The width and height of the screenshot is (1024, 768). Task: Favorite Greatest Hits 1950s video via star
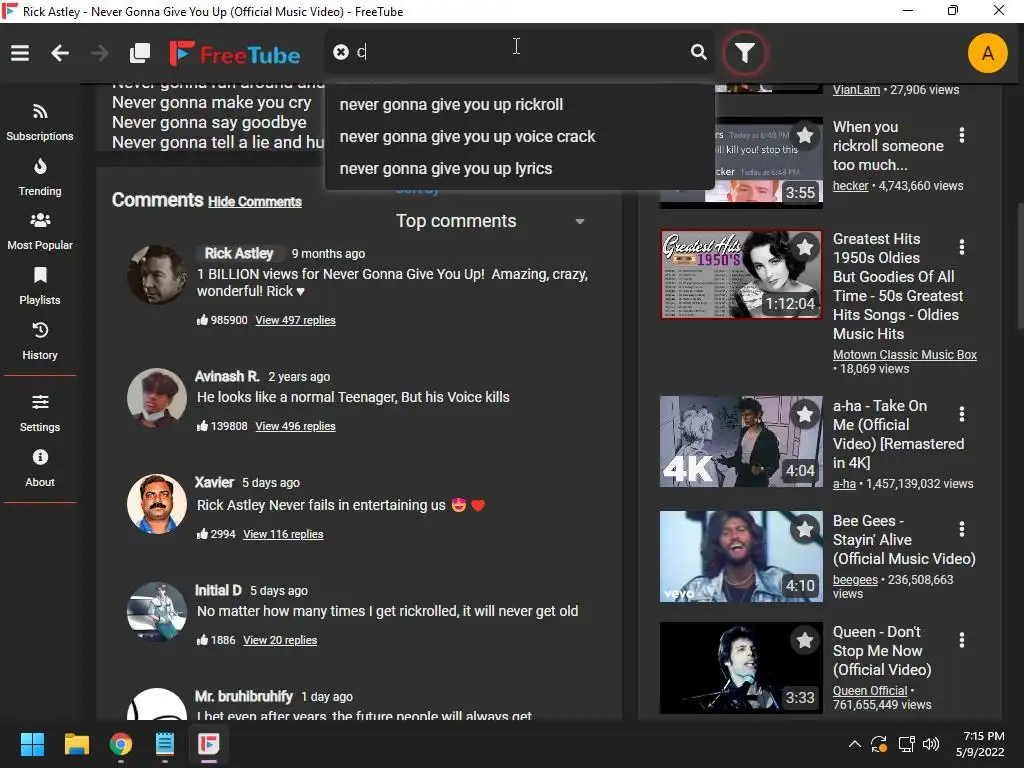[805, 247]
